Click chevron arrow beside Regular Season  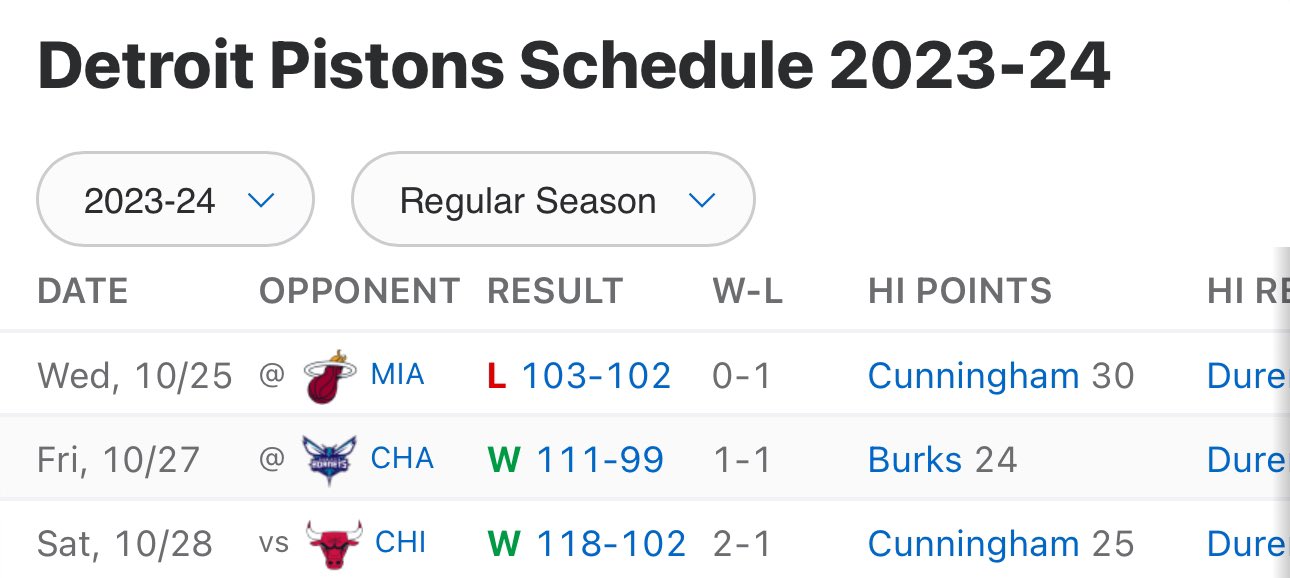pos(702,201)
